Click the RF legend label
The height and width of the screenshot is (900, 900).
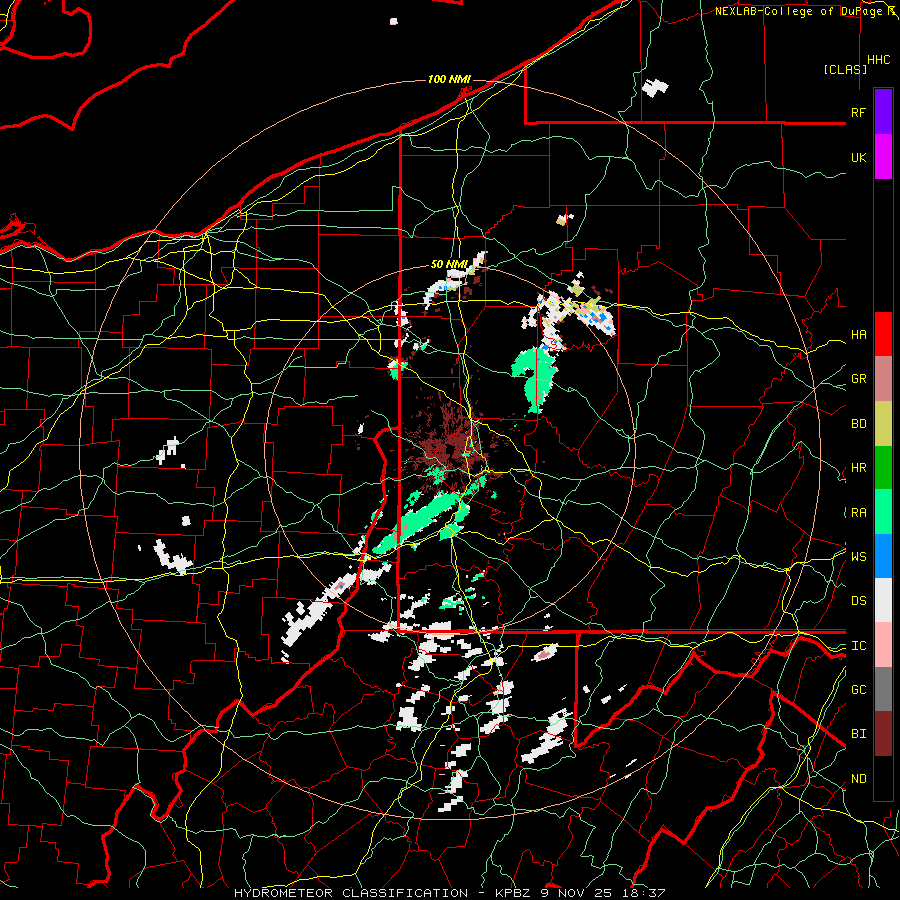click(x=858, y=112)
